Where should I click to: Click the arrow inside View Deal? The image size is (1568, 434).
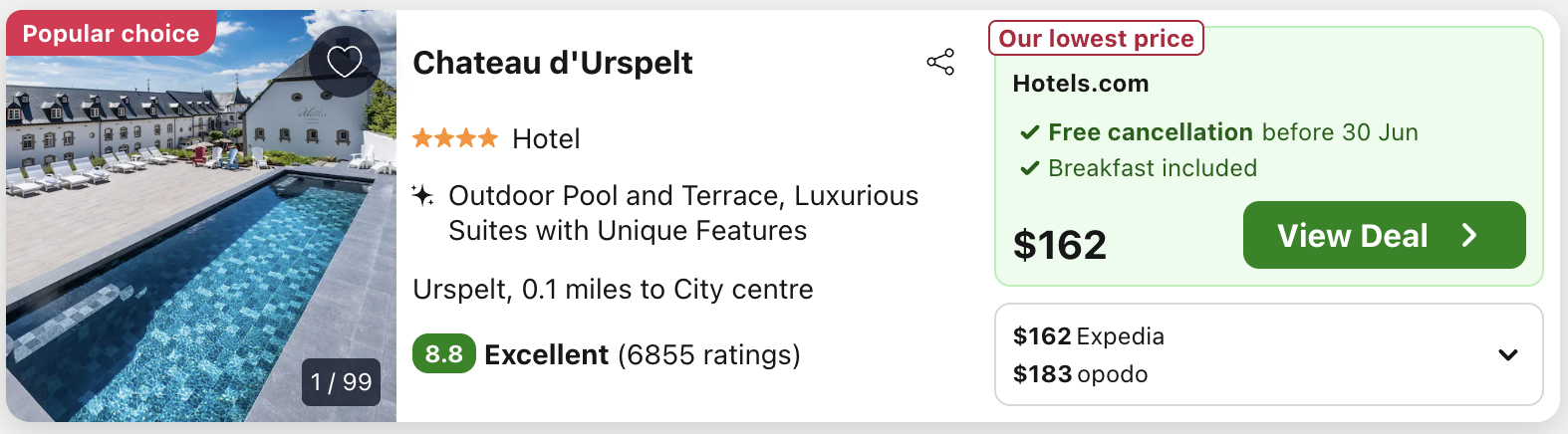coord(1469,235)
